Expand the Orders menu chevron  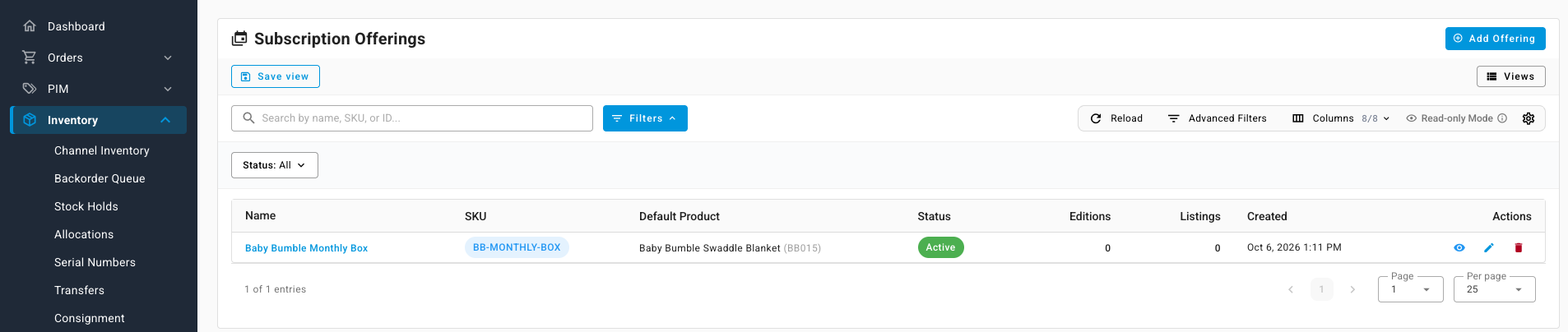[x=168, y=58]
